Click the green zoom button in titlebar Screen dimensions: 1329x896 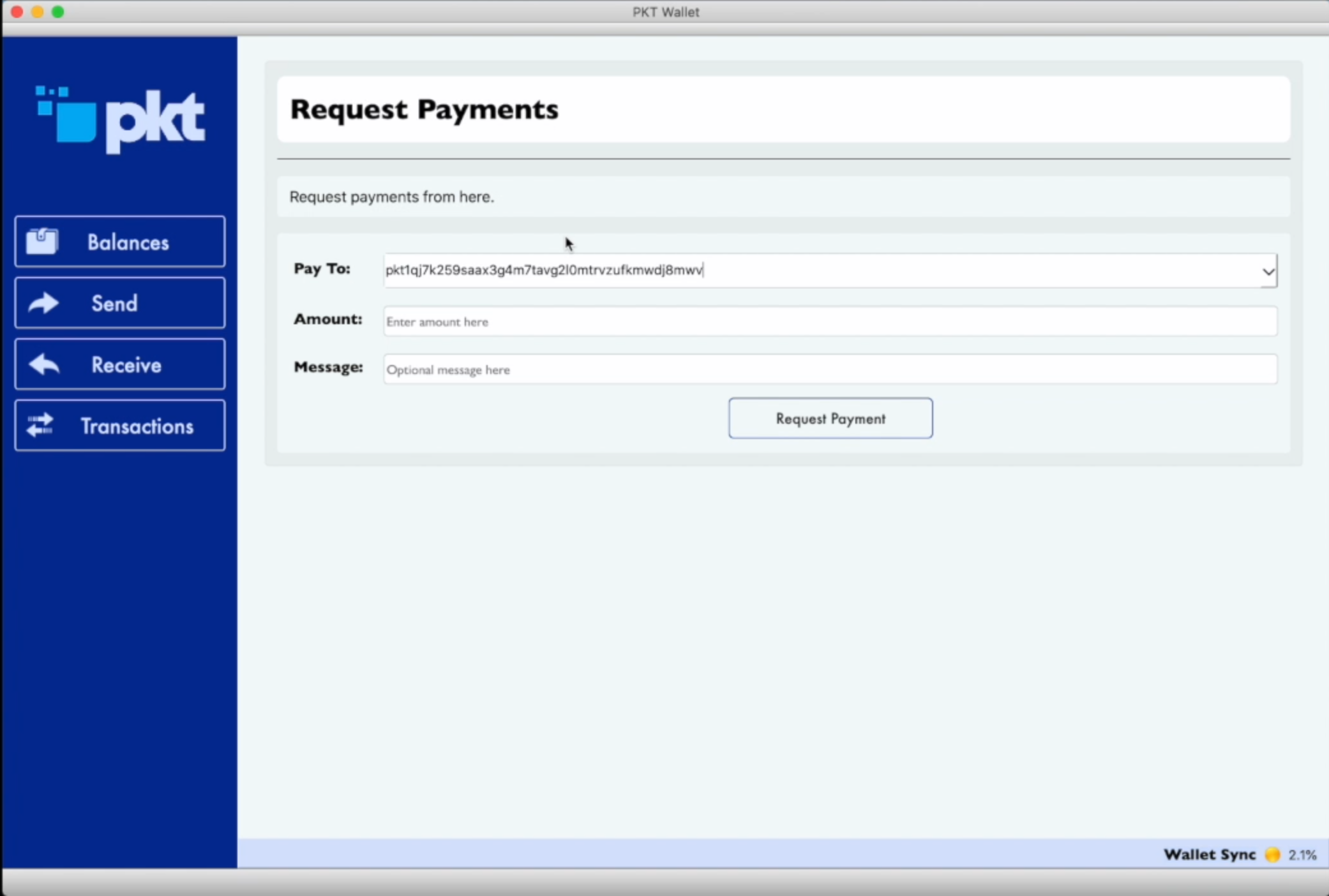click(57, 11)
